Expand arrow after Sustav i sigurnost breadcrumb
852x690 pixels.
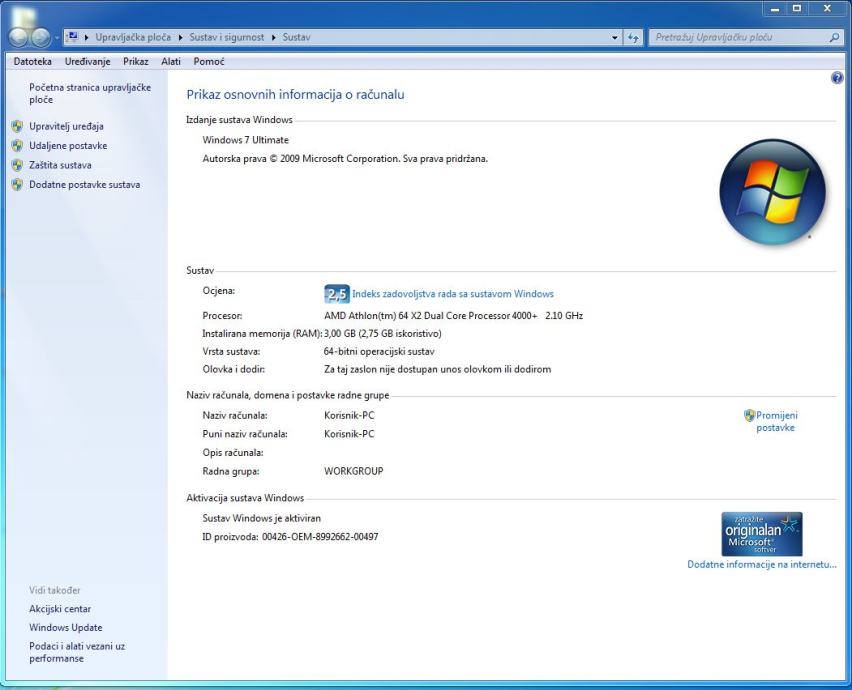274,37
